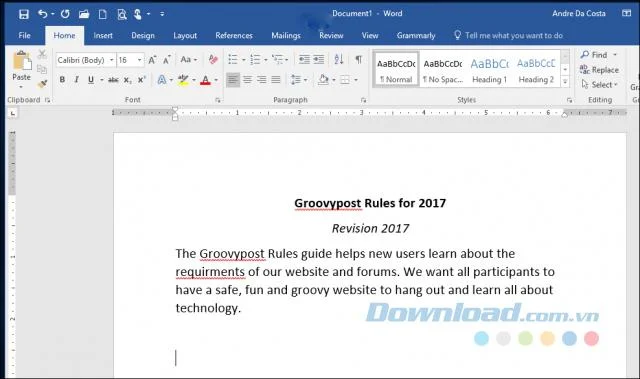The height and width of the screenshot is (379, 640).
Task: Toggle bulleted list
Action: [x=233, y=60]
